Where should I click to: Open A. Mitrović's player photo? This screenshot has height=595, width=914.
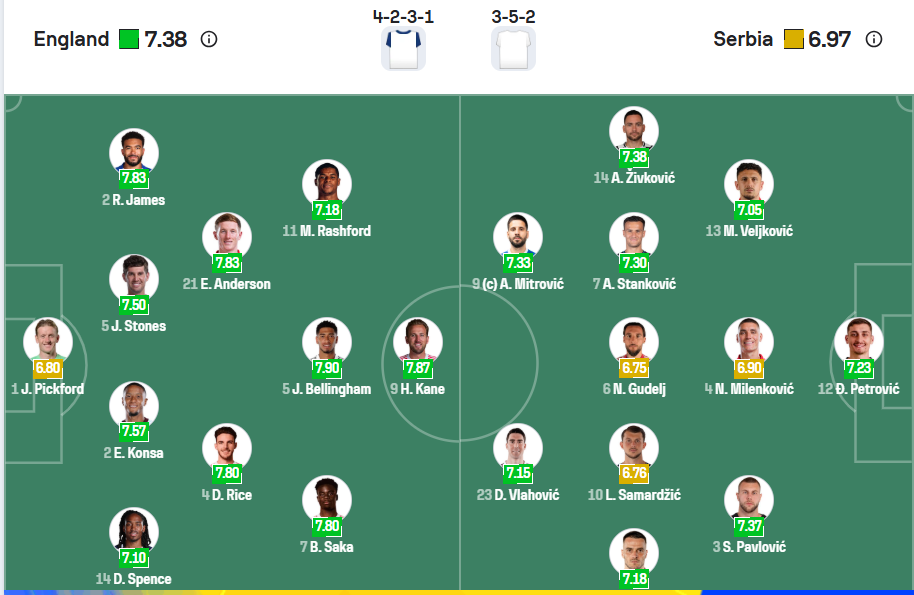[517, 238]
